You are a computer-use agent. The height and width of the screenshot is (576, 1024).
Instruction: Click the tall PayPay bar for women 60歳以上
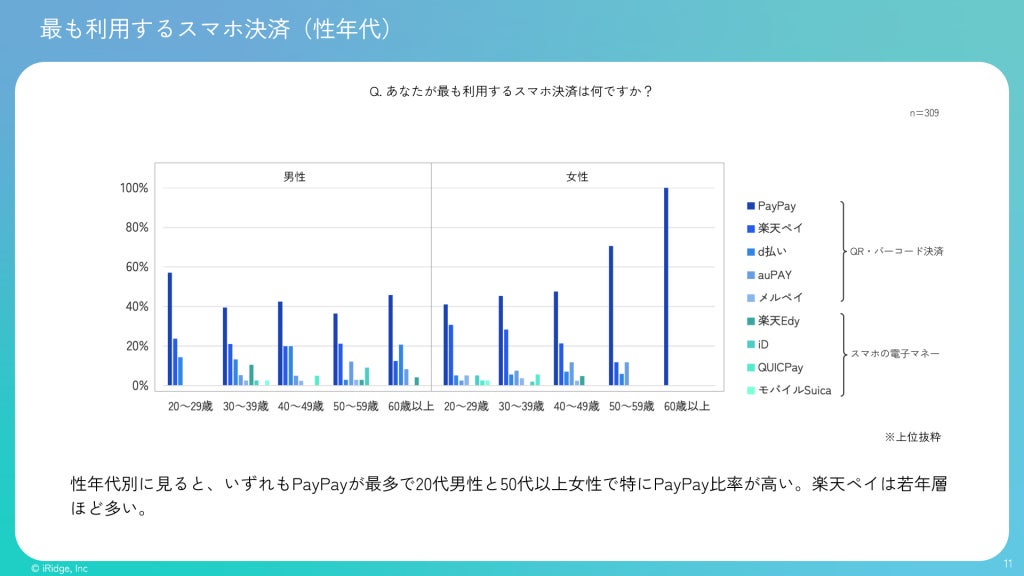click(666, 287)
